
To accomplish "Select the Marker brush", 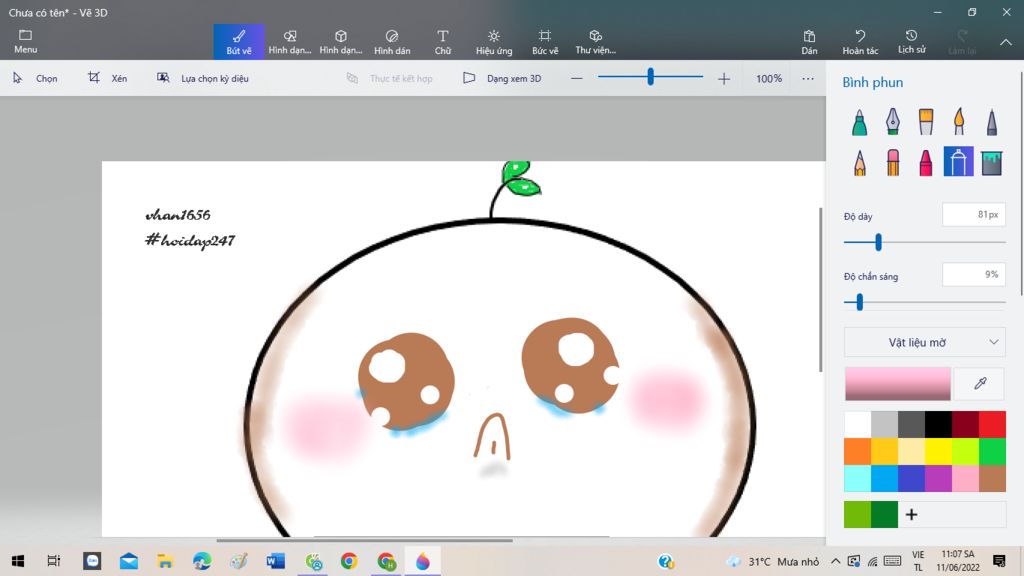I will [x=859, y=122].
